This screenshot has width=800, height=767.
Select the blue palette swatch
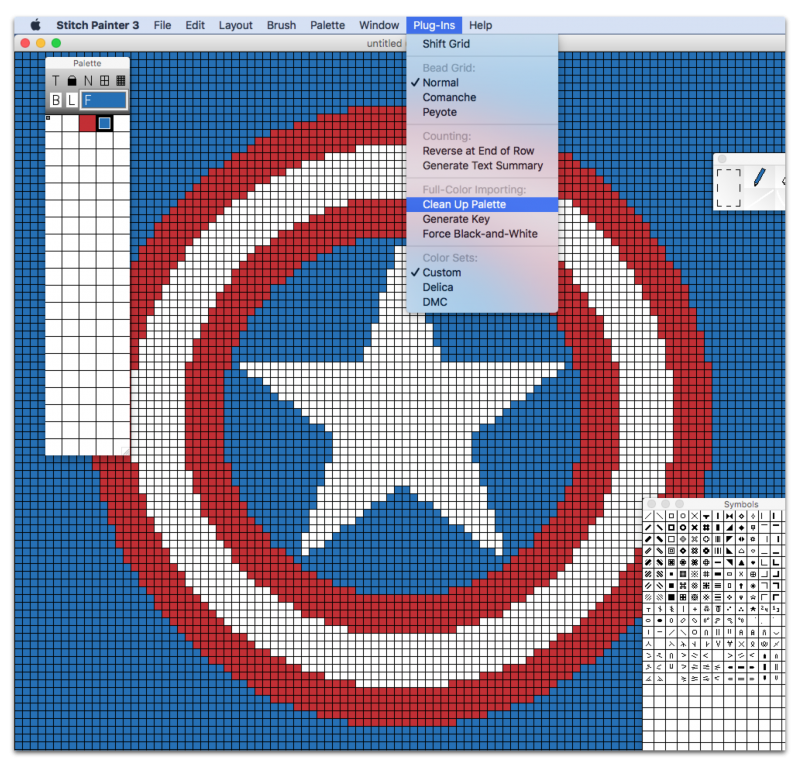105,123
